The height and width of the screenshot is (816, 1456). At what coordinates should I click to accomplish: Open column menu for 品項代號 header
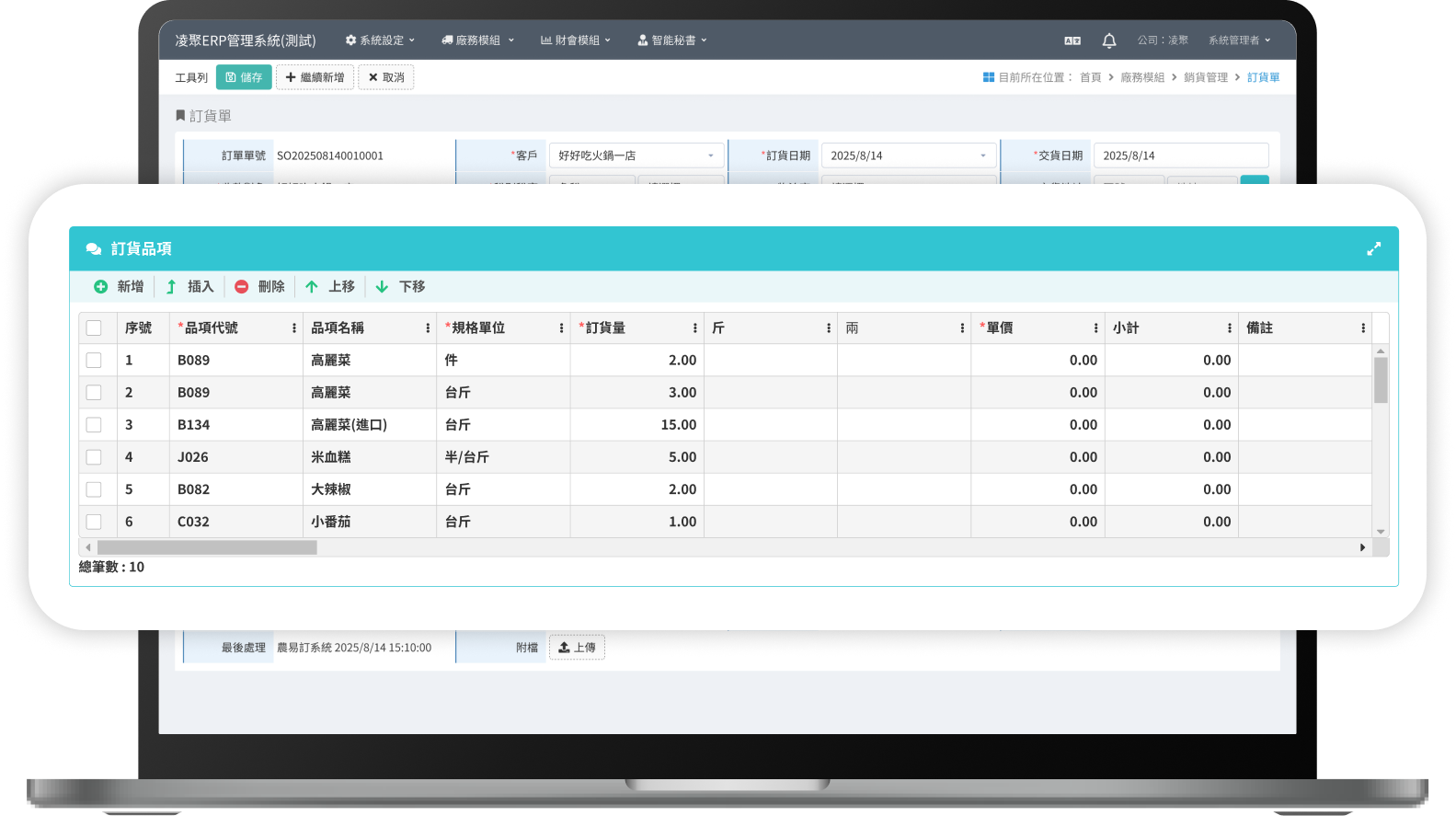(x=294, y=328)
